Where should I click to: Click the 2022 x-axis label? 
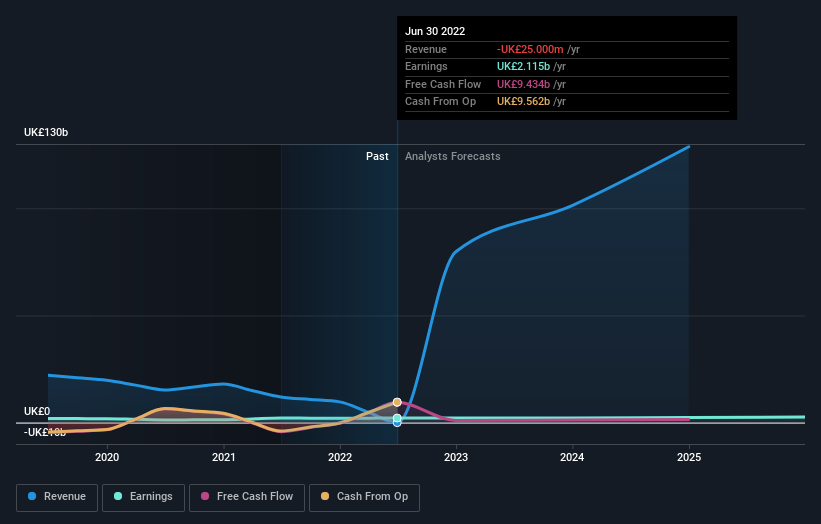tap(340, 458)
